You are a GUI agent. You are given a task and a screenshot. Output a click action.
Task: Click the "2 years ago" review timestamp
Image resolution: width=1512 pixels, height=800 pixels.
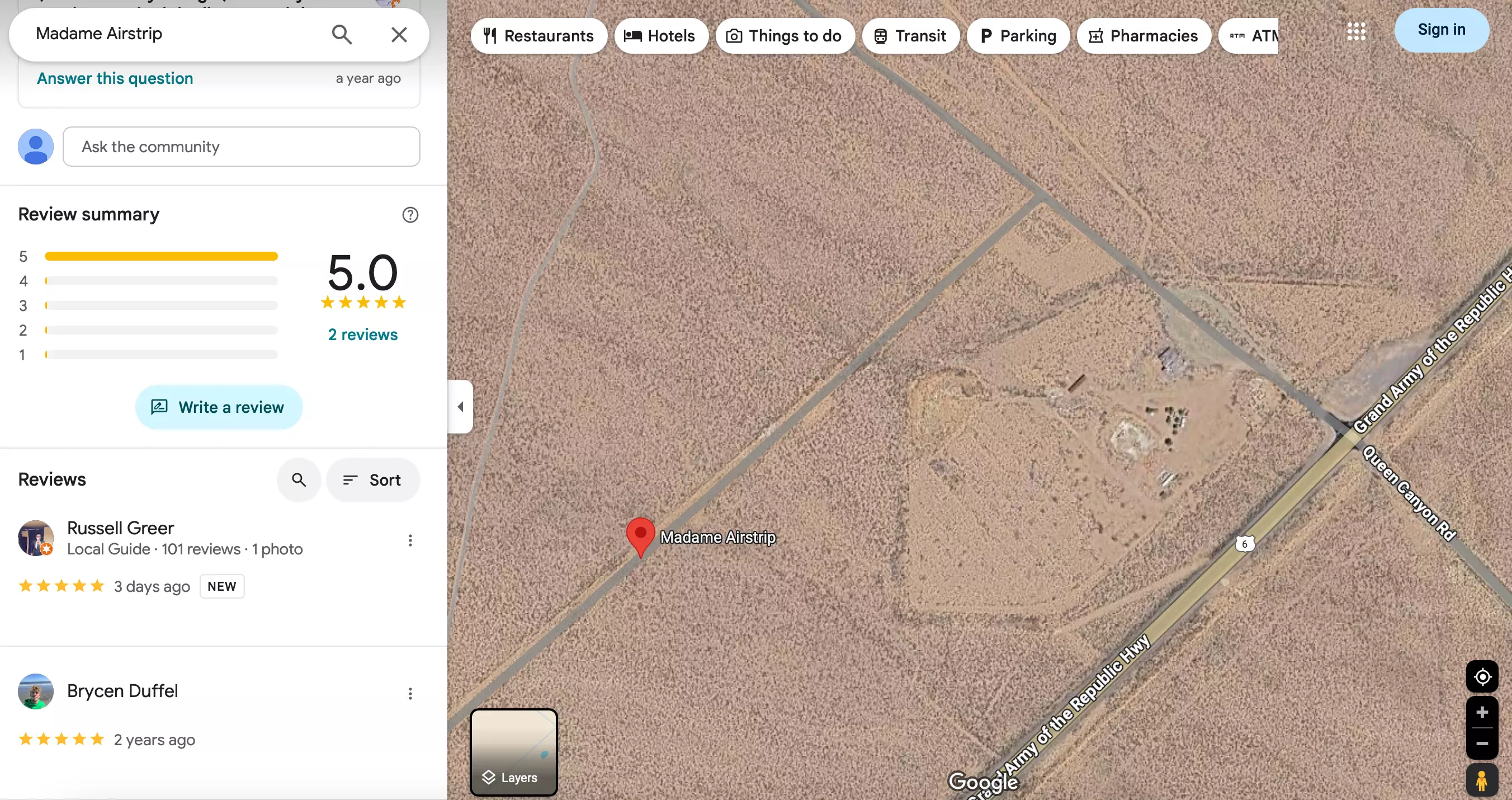tap(154, 740)
